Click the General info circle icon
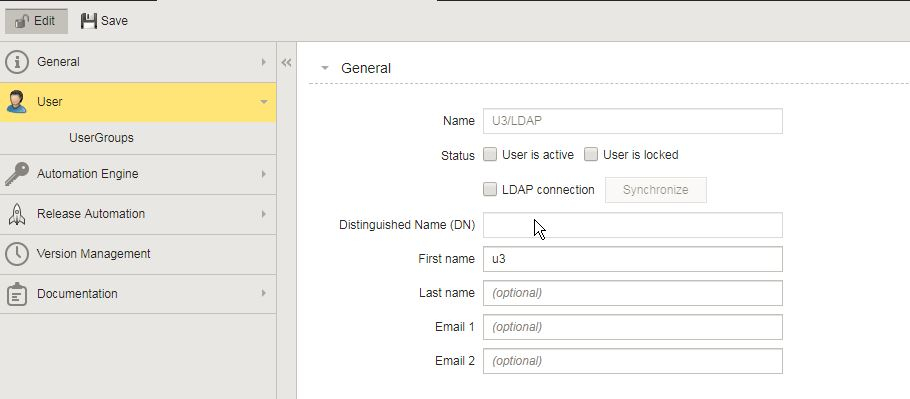The height and width of the screenshot is (399, 910). [x=17, y=61]
